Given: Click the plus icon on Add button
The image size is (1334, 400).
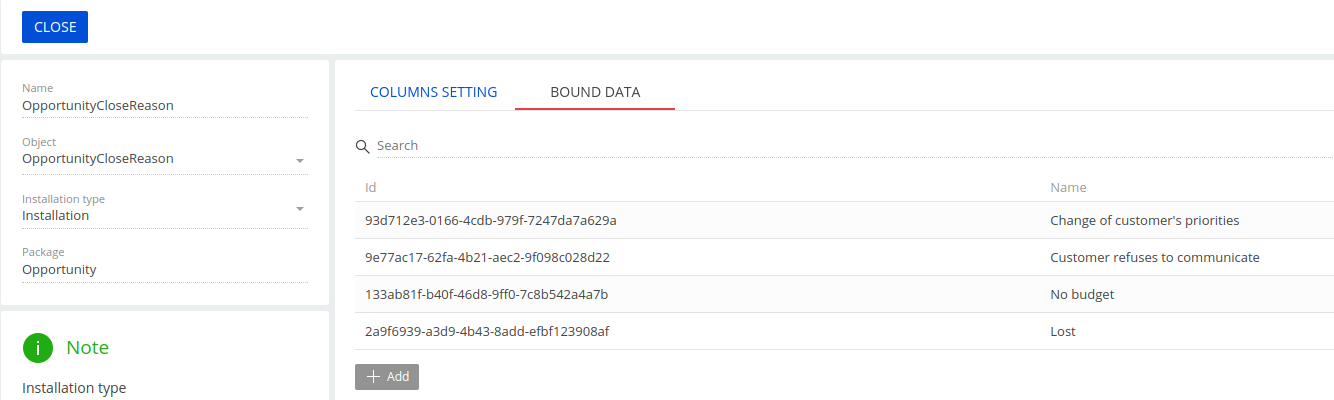Looking at the screenshot, I should point(373,377).
